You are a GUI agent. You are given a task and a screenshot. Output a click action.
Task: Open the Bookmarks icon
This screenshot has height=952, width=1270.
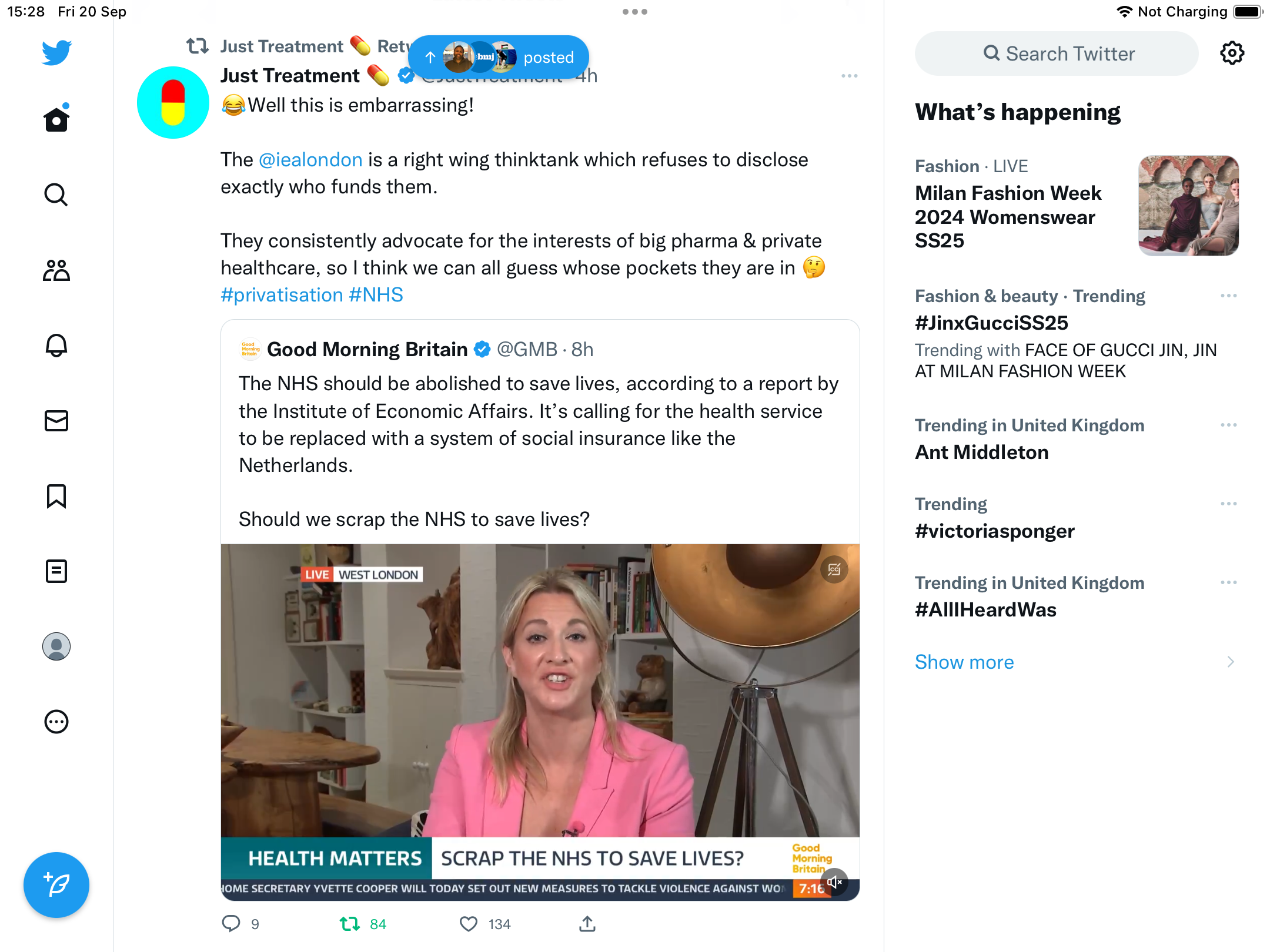[56, 496]
